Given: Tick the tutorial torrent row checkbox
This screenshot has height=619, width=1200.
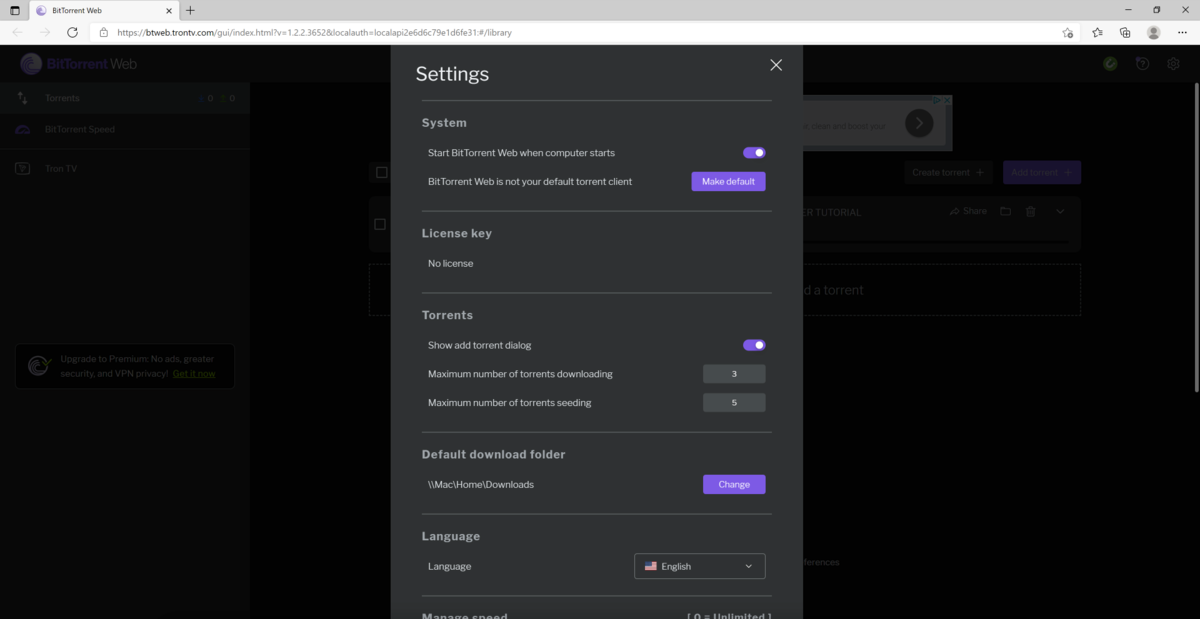Looking at the screenshot, I should [x=379, y=224].
